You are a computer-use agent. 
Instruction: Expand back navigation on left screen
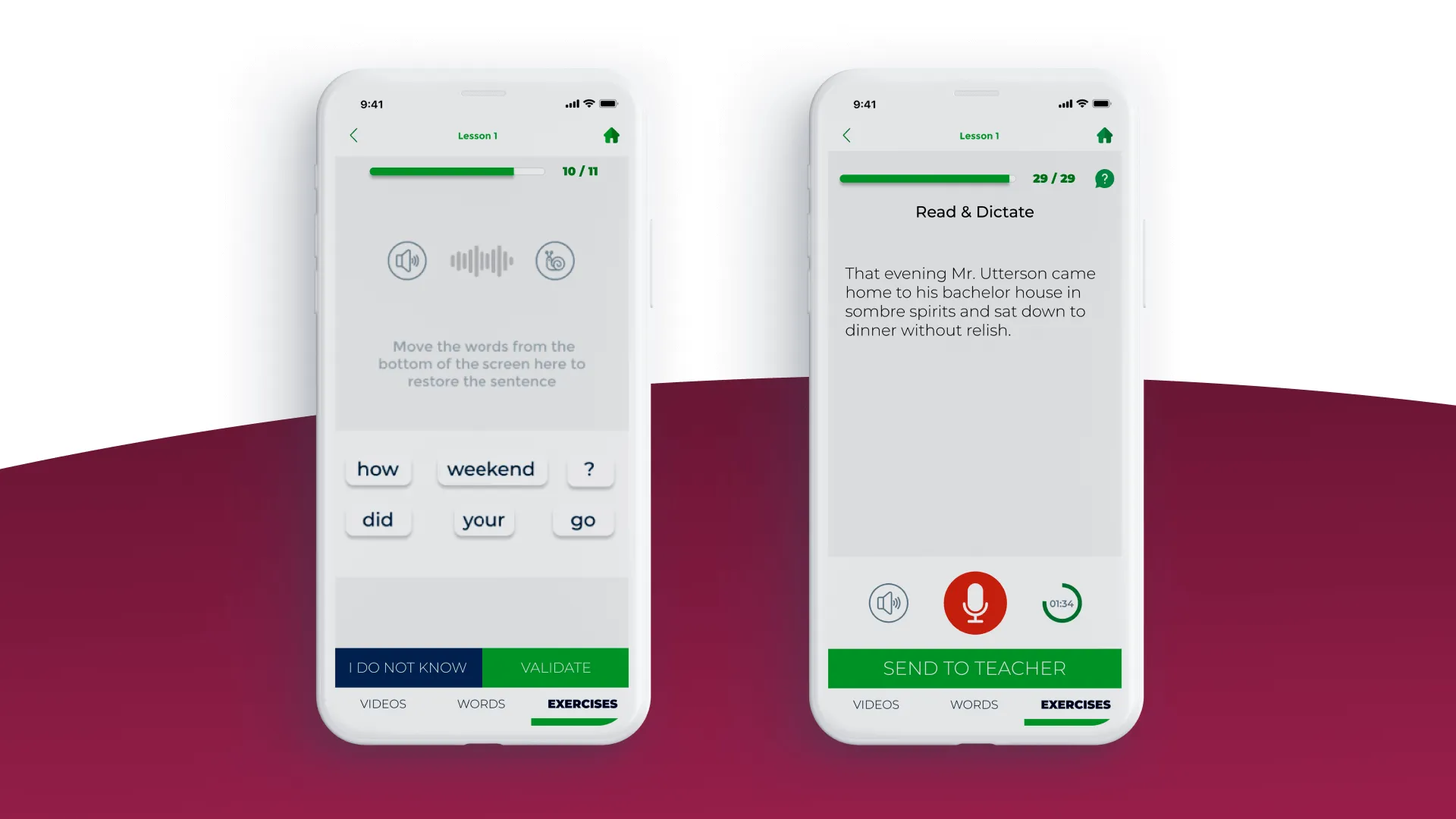[353, 135]
